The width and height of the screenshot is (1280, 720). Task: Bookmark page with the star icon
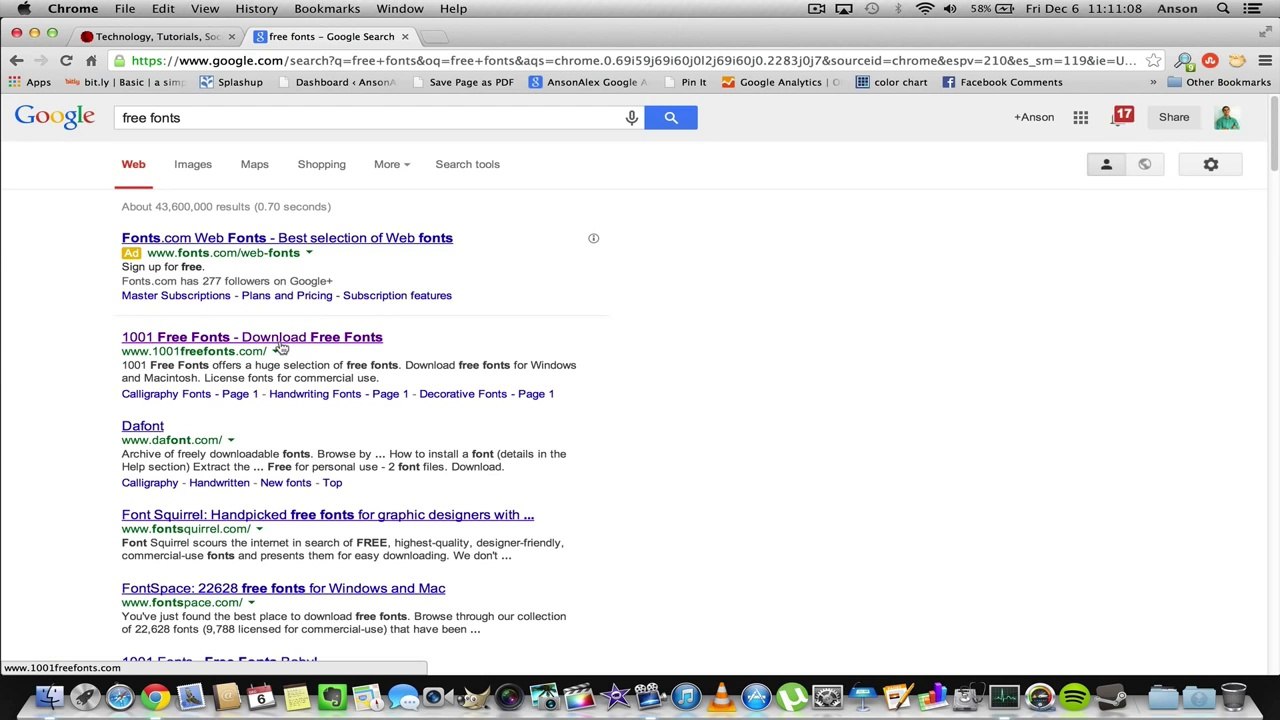(1153, 60)
